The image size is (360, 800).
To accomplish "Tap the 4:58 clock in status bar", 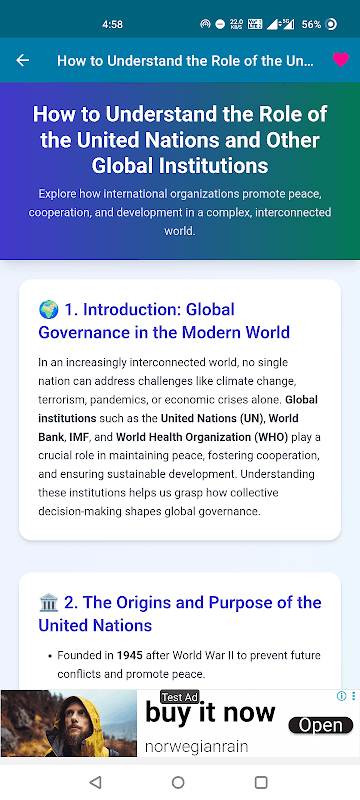I will click(112, 24).
